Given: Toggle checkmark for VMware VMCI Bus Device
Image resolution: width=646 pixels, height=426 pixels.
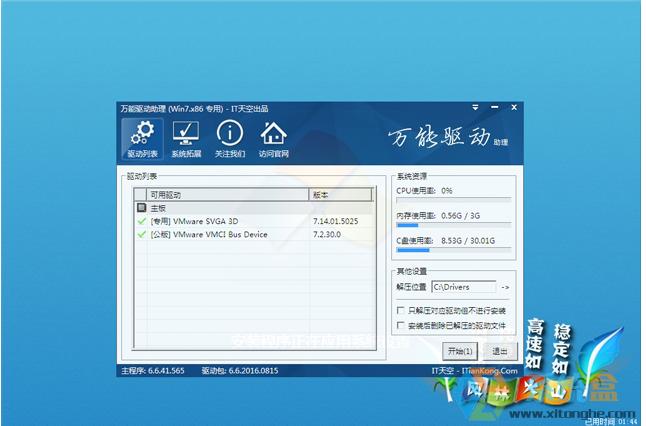Looking at the screenshot, I should click(141, 235).
